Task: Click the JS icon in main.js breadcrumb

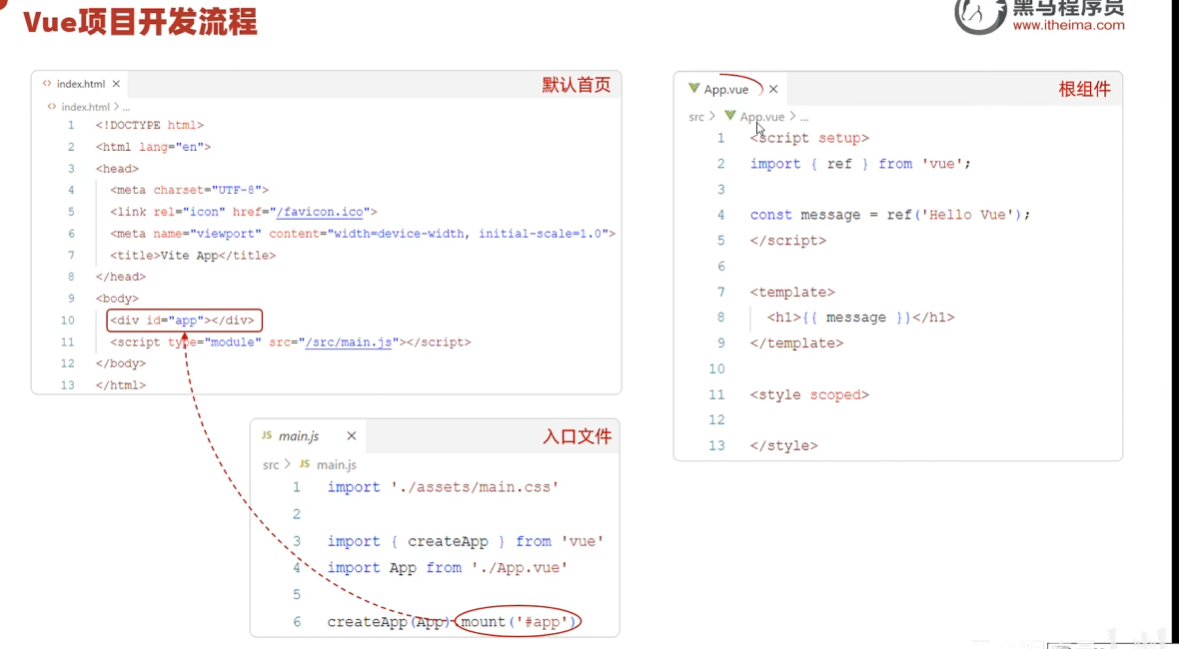Action: click(x=305, y=465)
